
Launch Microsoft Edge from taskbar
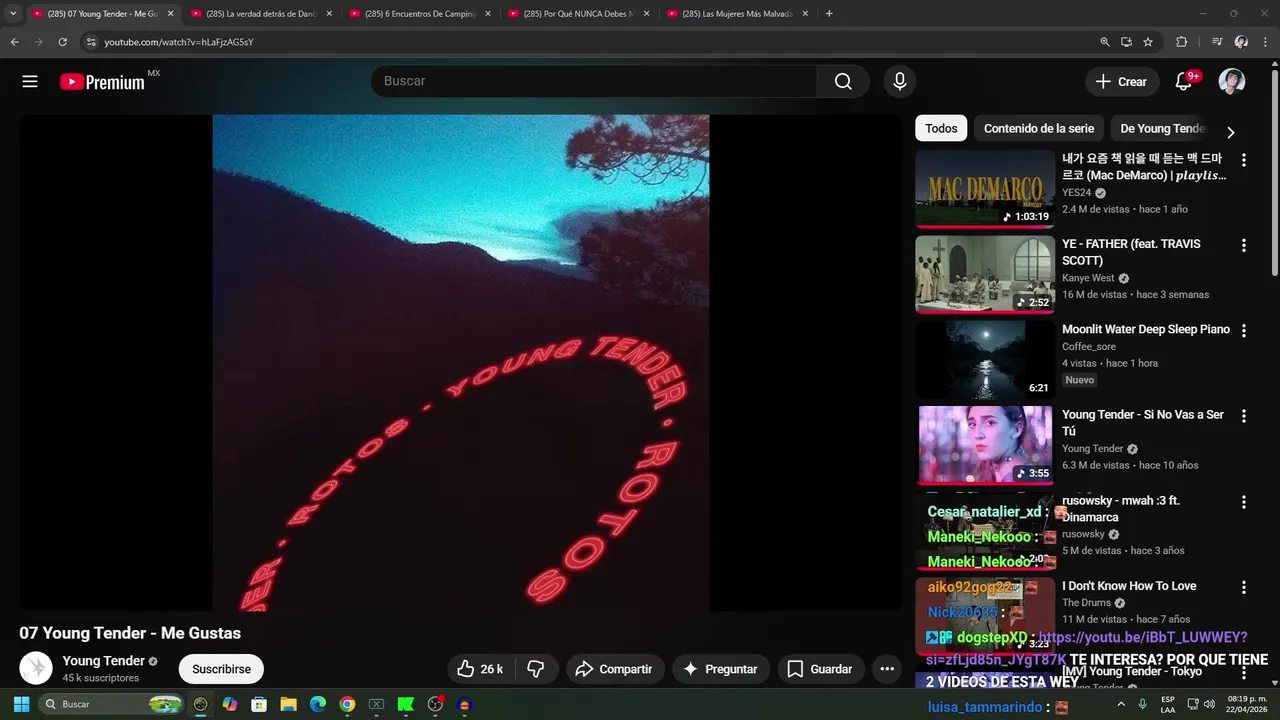[318, 704]
